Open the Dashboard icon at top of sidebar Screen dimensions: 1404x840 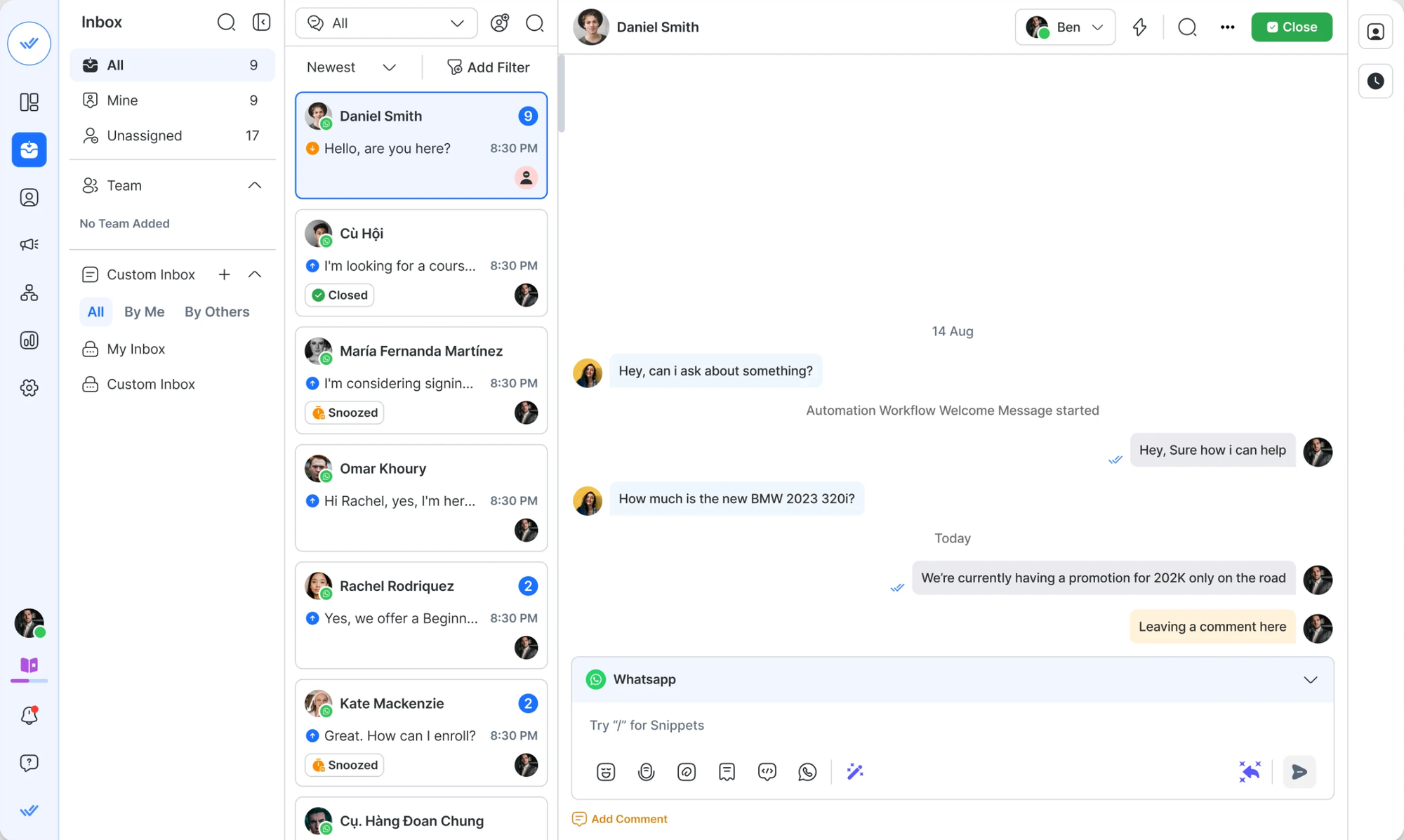click(x=29, y=102)
